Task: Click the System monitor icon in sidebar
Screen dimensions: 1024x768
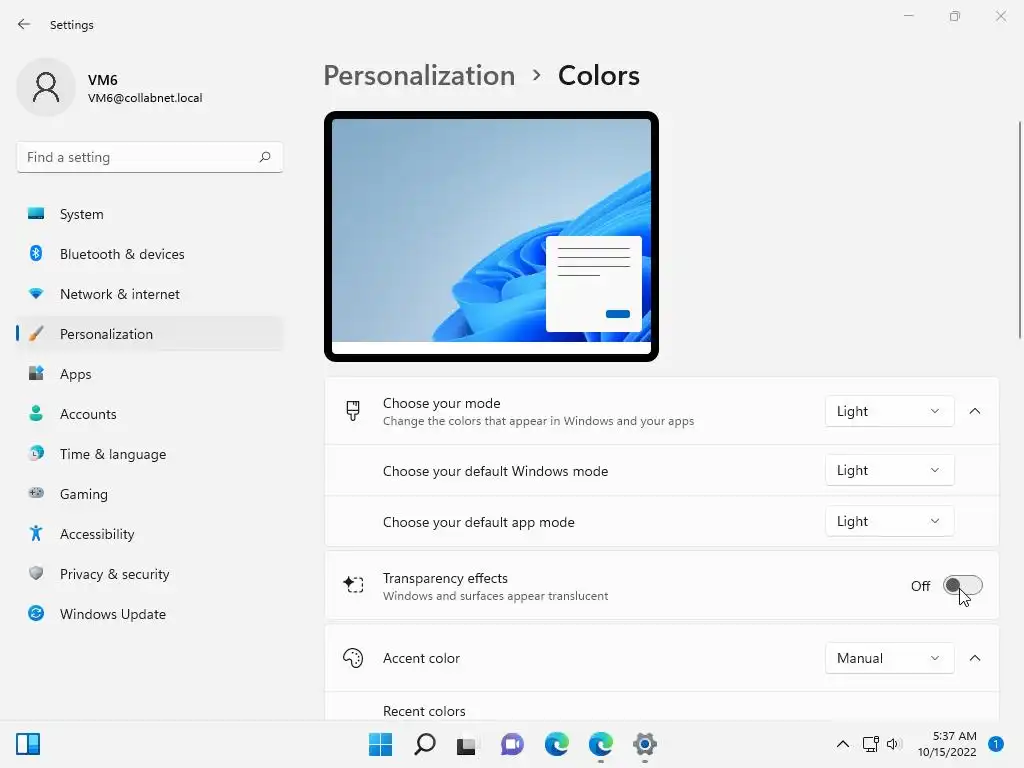Action: (x=36, y=214)
